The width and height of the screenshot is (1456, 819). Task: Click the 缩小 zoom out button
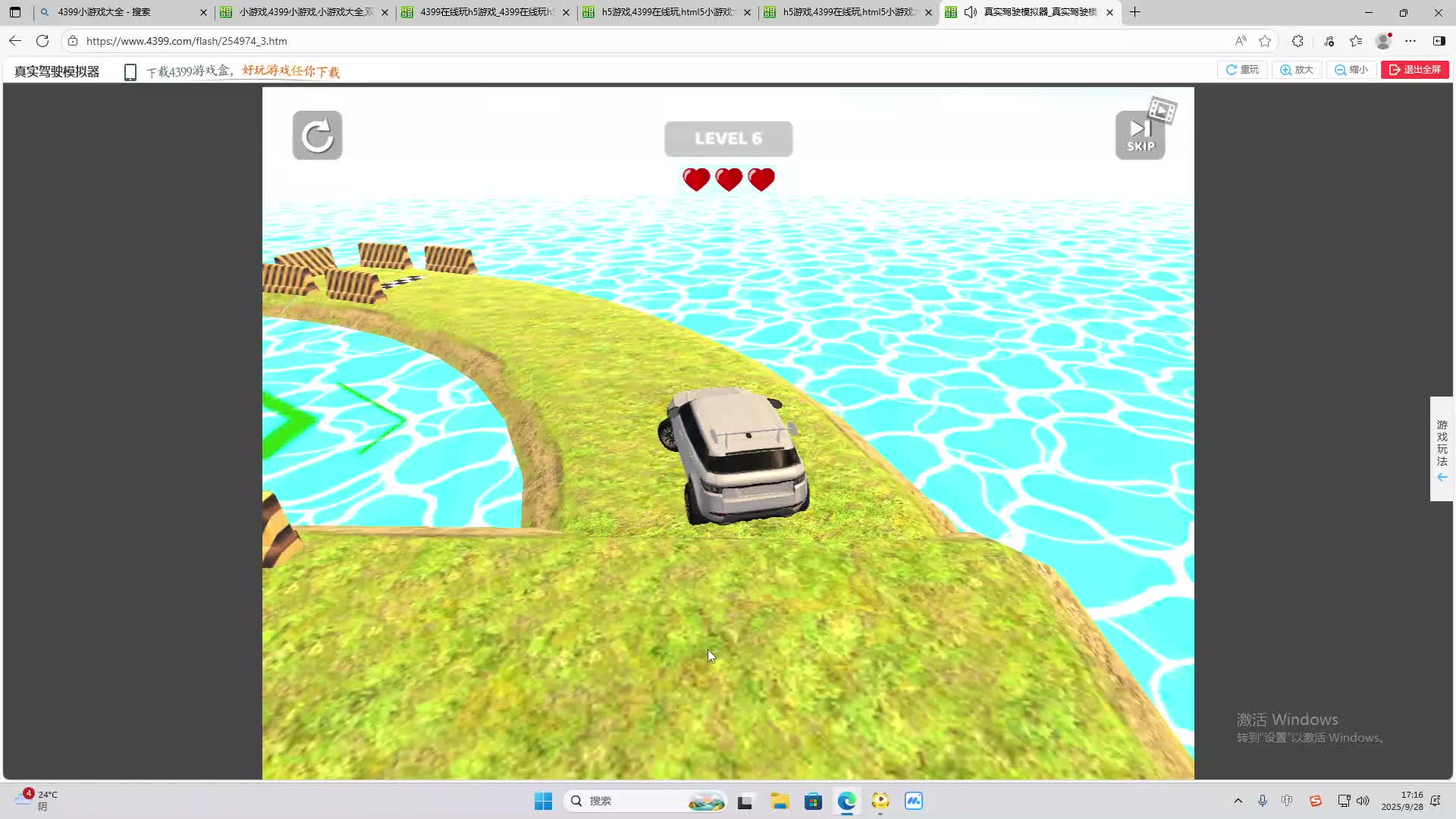click(x=1351, y=70)
